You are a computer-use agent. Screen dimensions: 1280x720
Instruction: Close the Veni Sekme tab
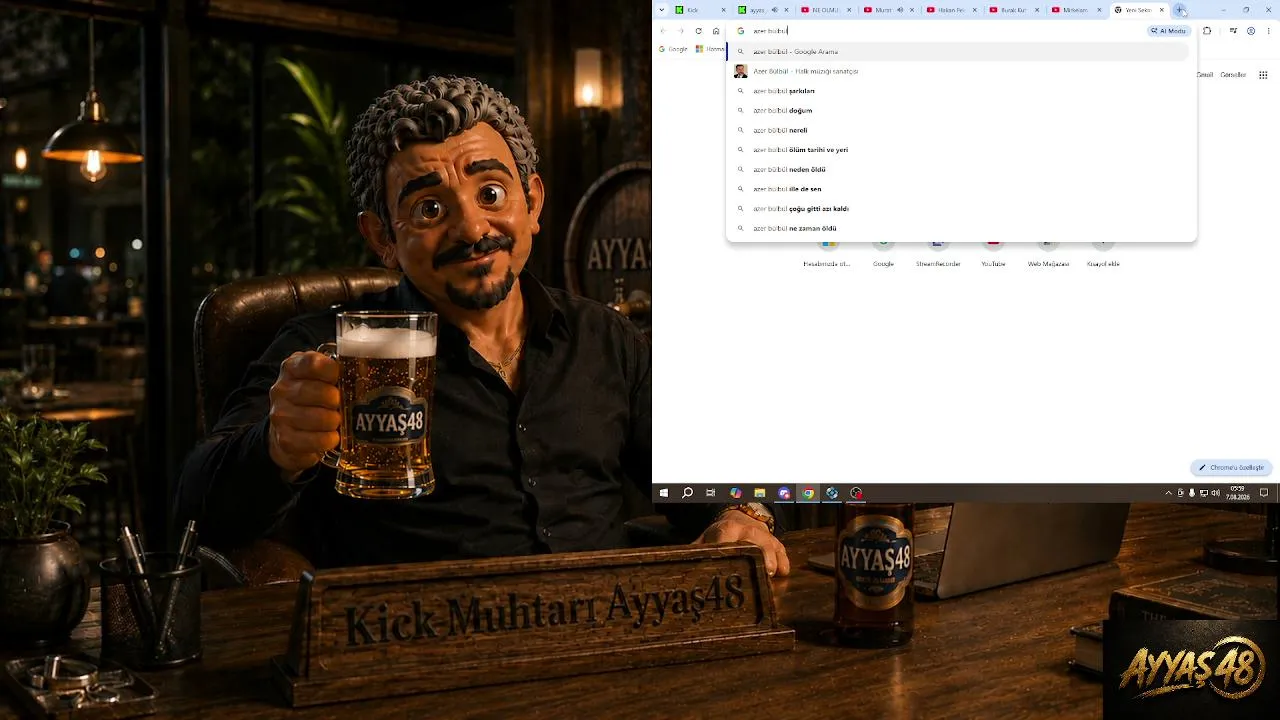[1162, 10]
